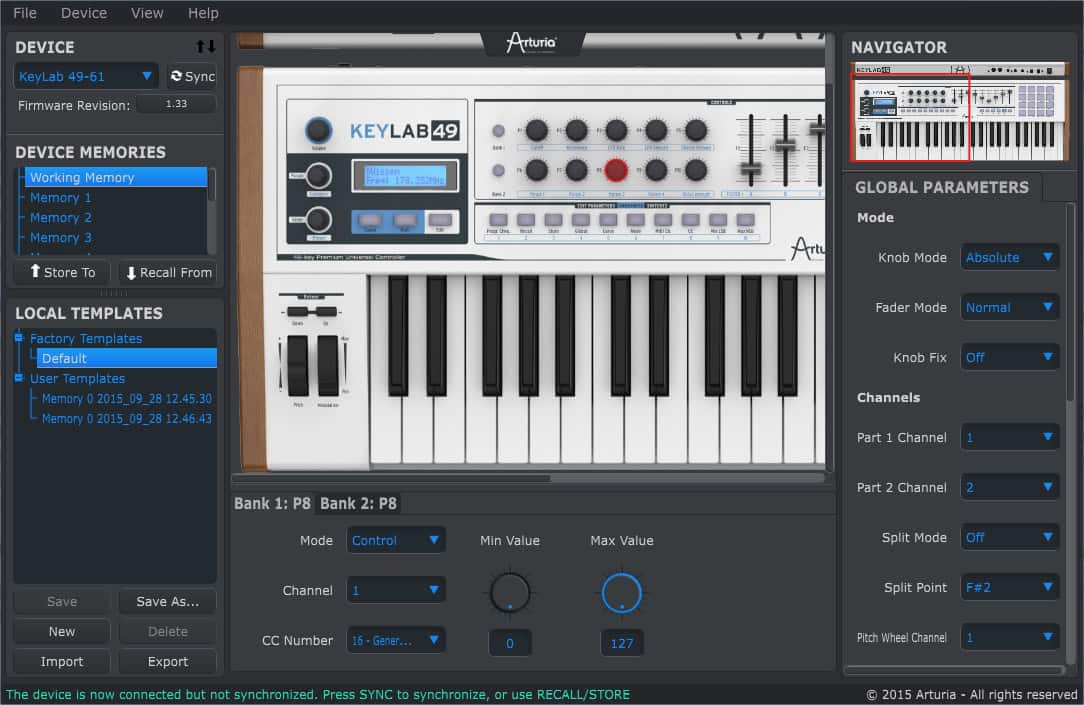This screenshot has height=705, width=1084.
Task: Collapse the User Templates tree
Action: coord(19,378)
